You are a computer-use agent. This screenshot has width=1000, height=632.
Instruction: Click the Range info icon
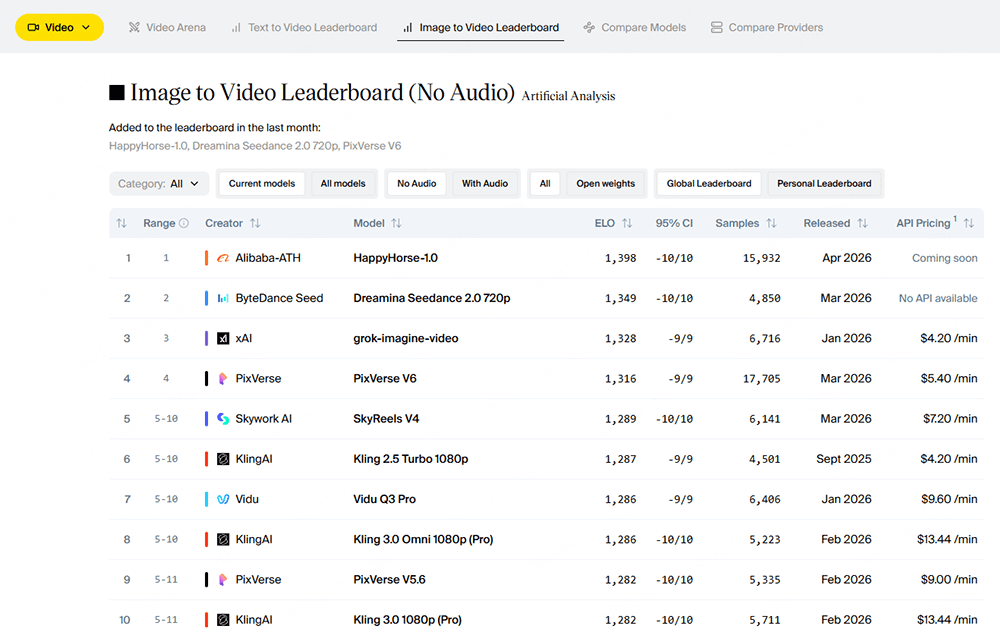(184, 223)
